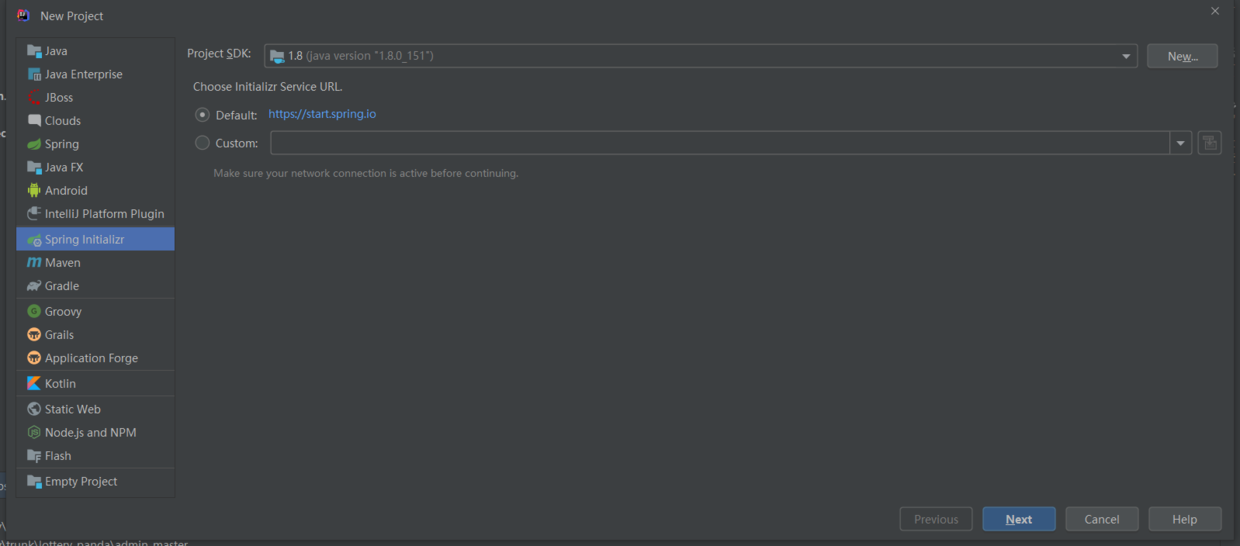
Task: Click the Java folder icon in sidebar
Action: pos(34,51)
